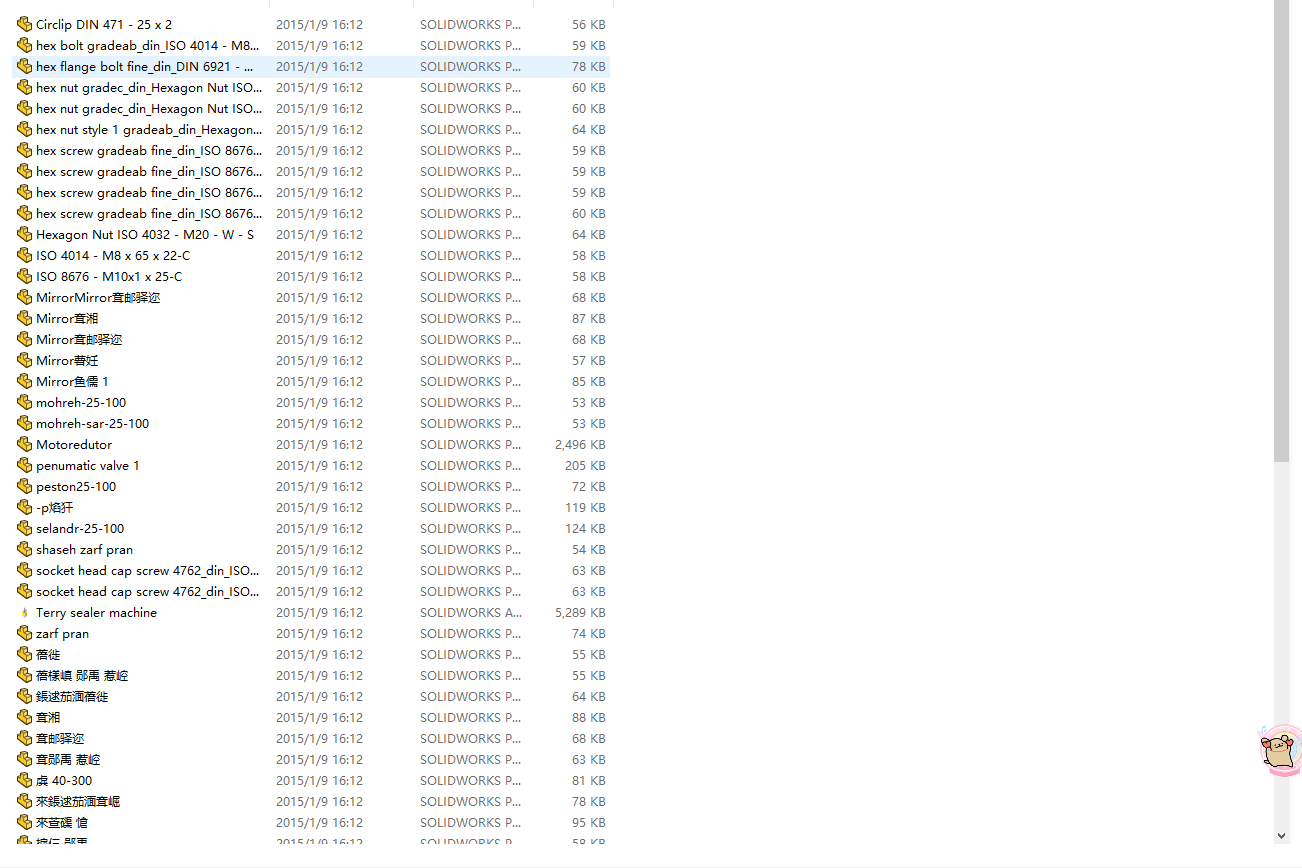Click the Terry sealer machine file name
Image resolution: width=1302 pixels, height=868 pixels.
point(96,612)
